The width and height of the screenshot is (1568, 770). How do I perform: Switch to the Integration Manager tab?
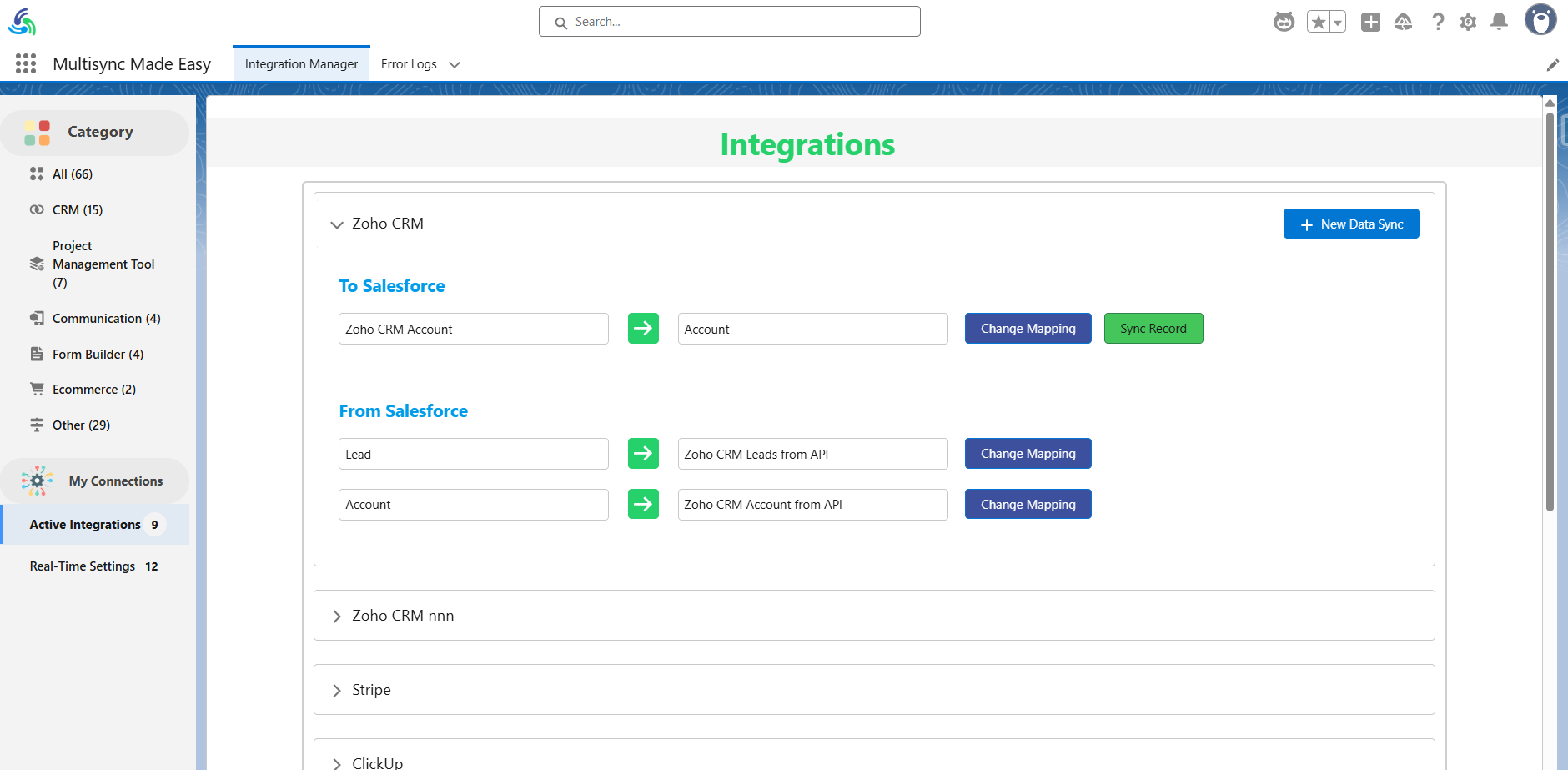click(301, 64)
